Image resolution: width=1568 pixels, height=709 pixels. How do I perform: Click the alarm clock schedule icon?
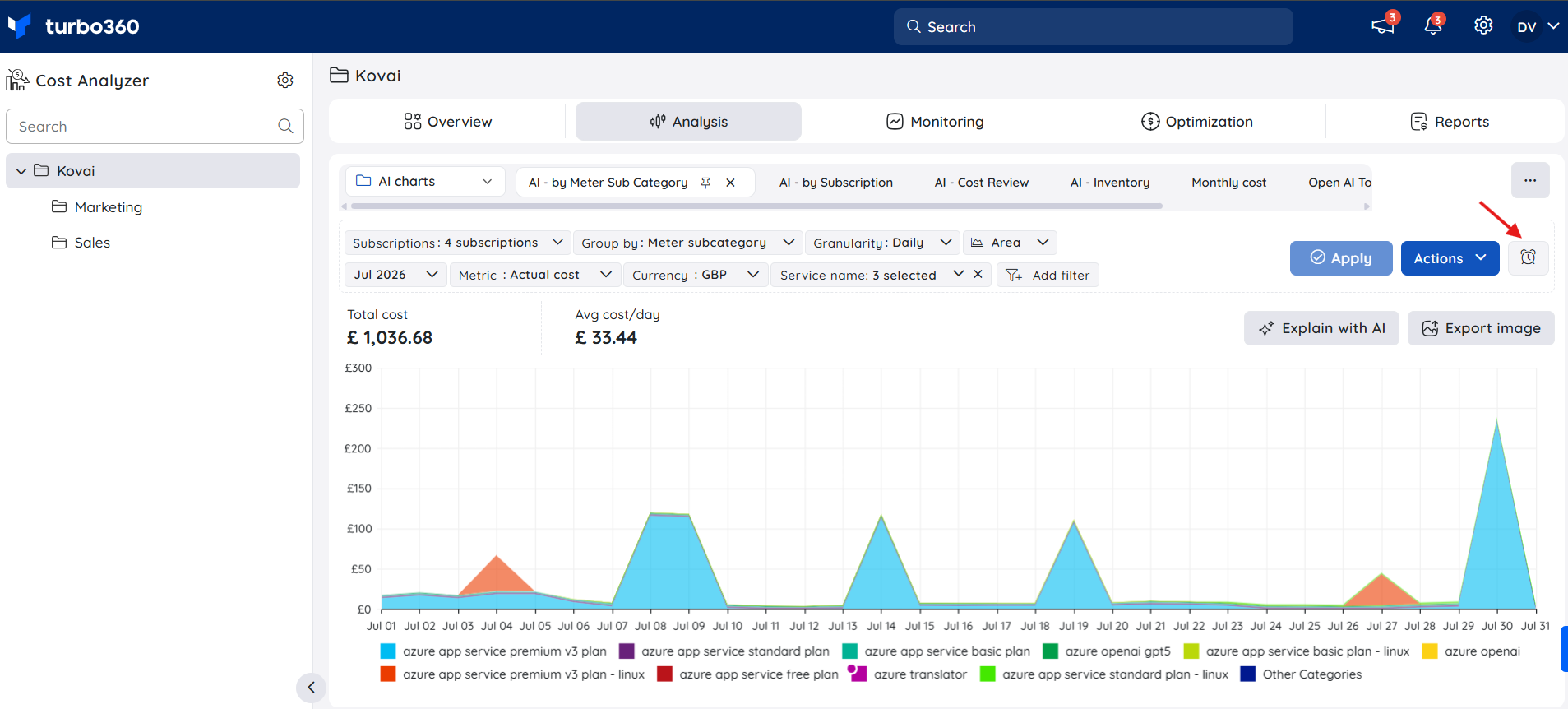tap(1529, 257)
